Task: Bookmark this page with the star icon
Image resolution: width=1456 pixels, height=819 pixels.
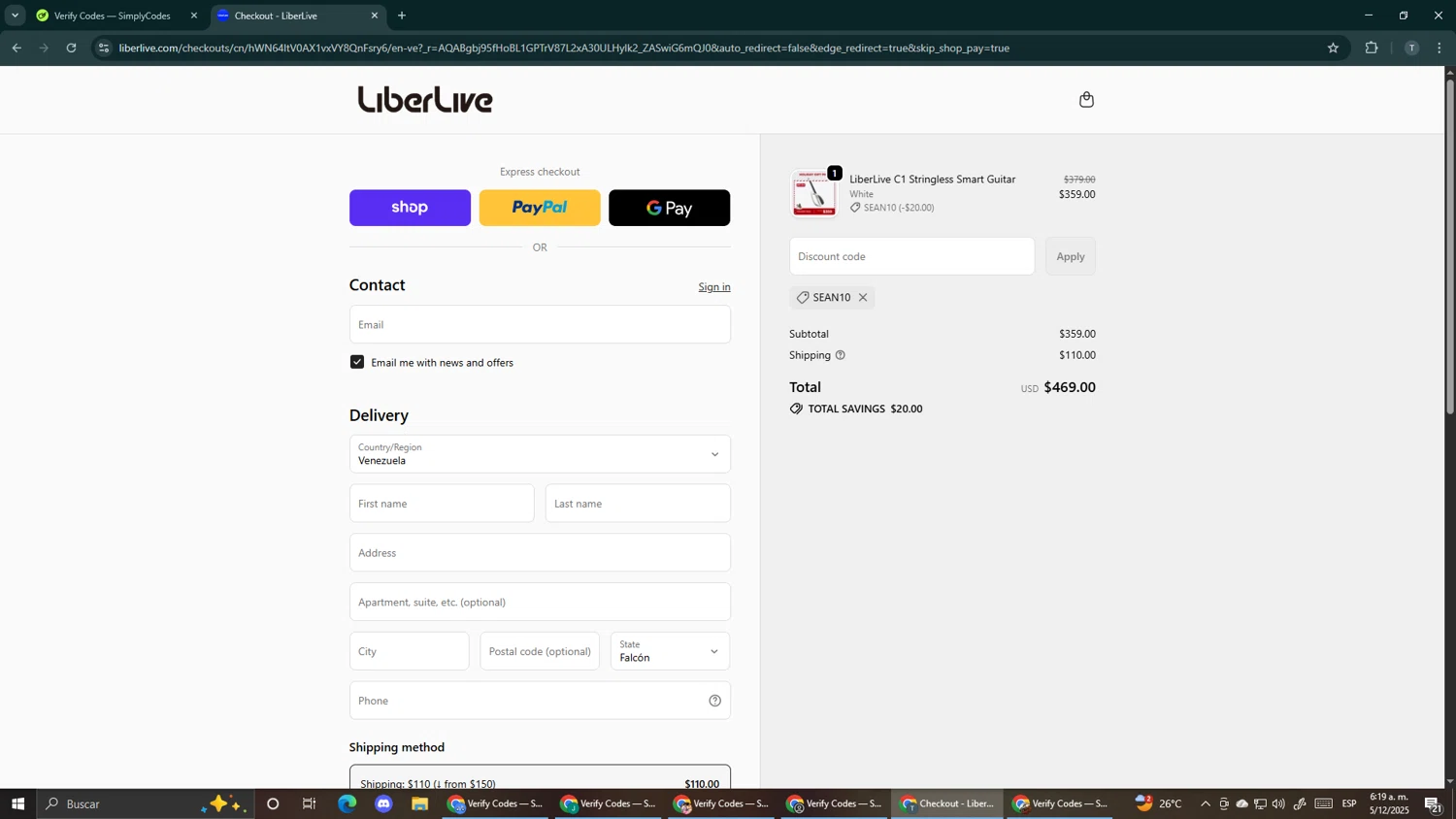Action: coord(1333,48)
